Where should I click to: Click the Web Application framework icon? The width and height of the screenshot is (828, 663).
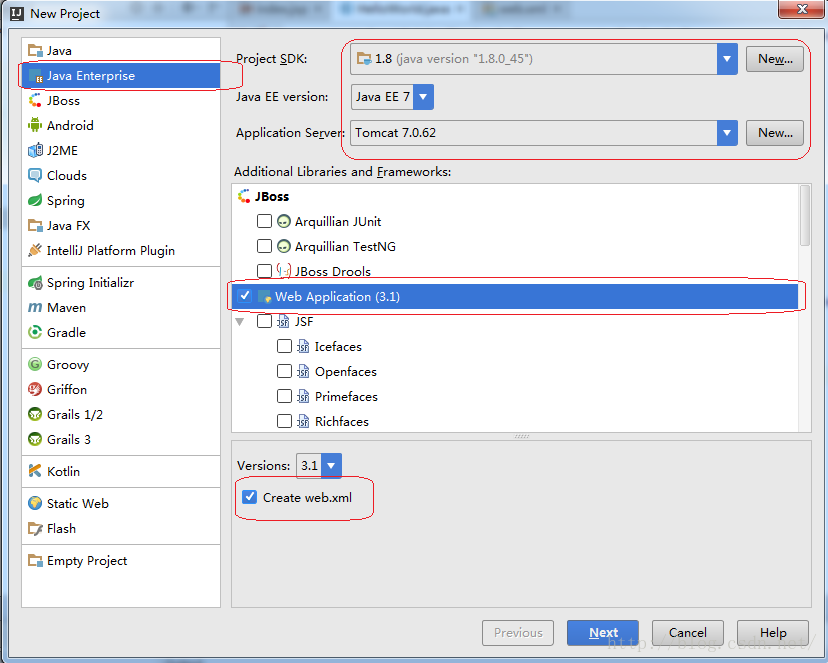click(265, 297)
